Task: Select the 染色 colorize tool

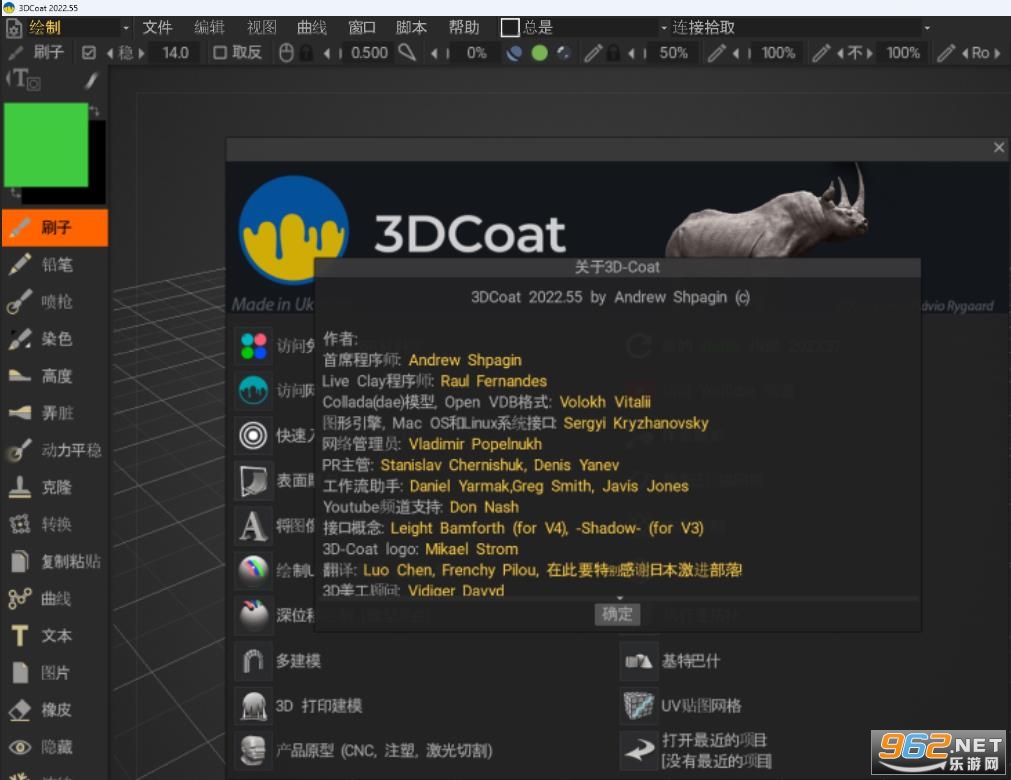Action: [55, 338]
